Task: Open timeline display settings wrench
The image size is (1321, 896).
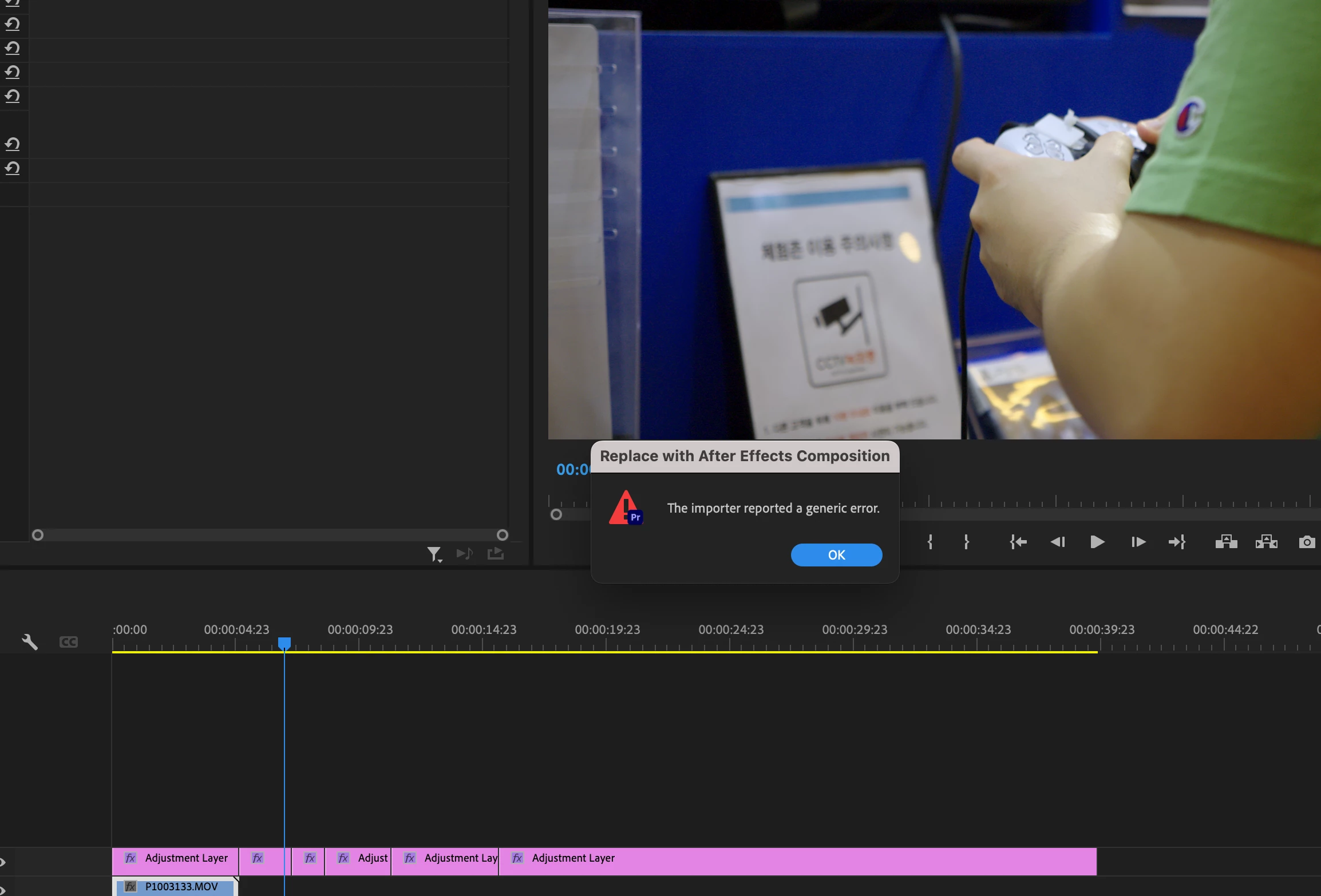Action: (30, 642)
